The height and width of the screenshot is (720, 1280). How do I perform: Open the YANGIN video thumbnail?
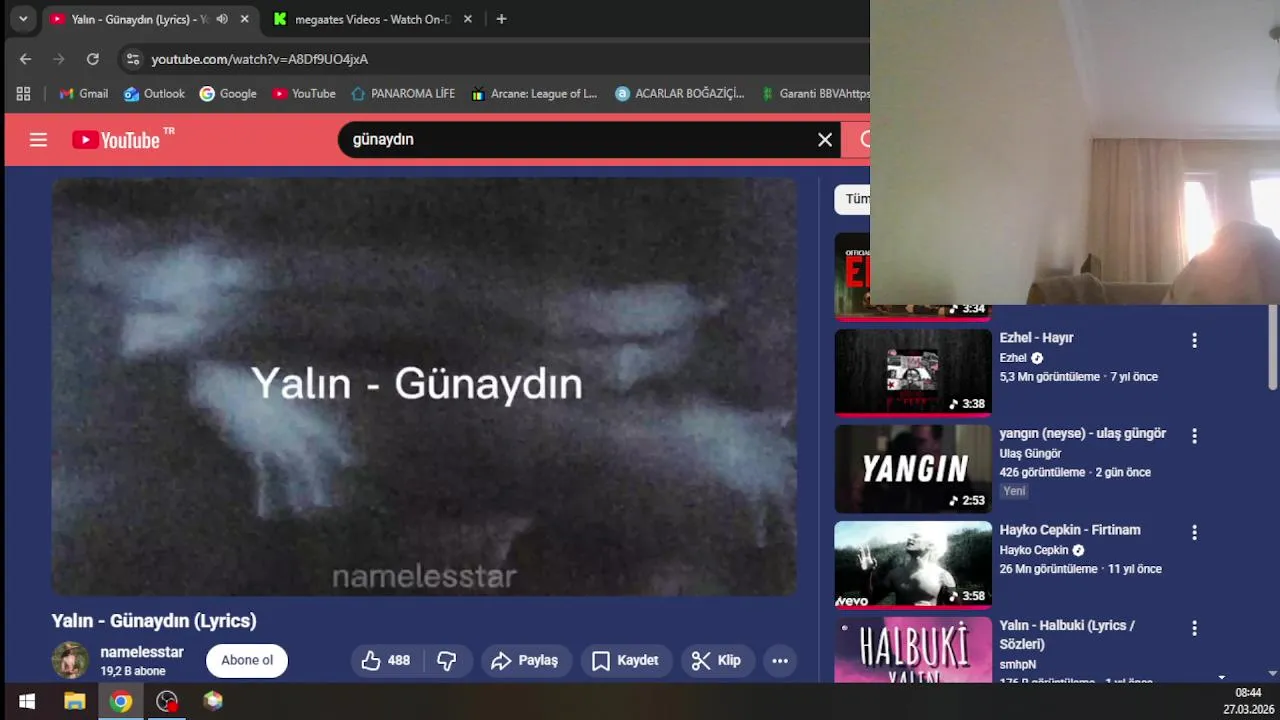pyautogui.click(x=913, y=468)
